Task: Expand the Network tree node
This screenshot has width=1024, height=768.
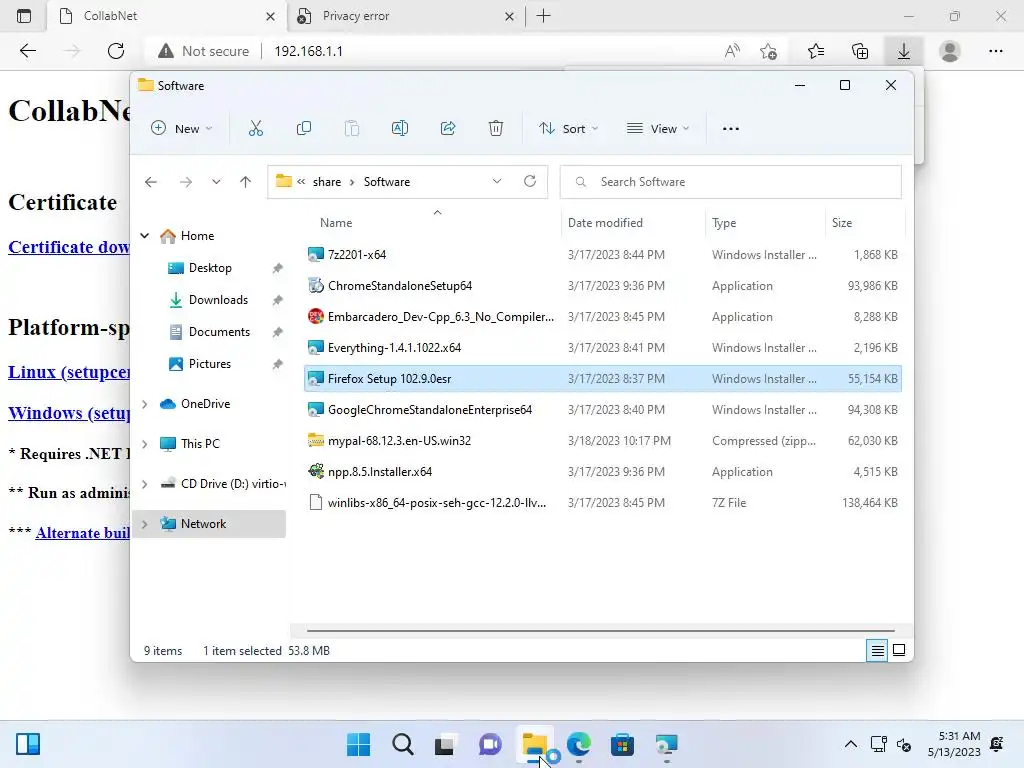Action: (145, 524)
